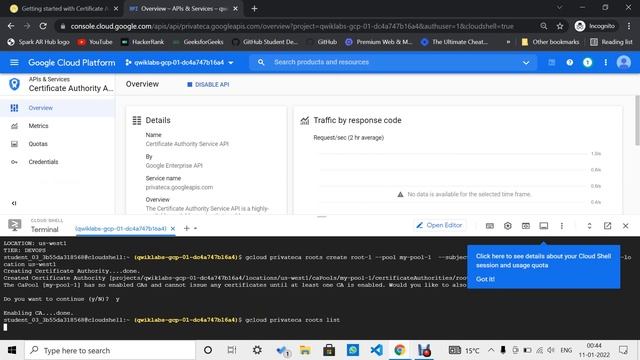Reload the page with refresh icon

coord(43,26)
